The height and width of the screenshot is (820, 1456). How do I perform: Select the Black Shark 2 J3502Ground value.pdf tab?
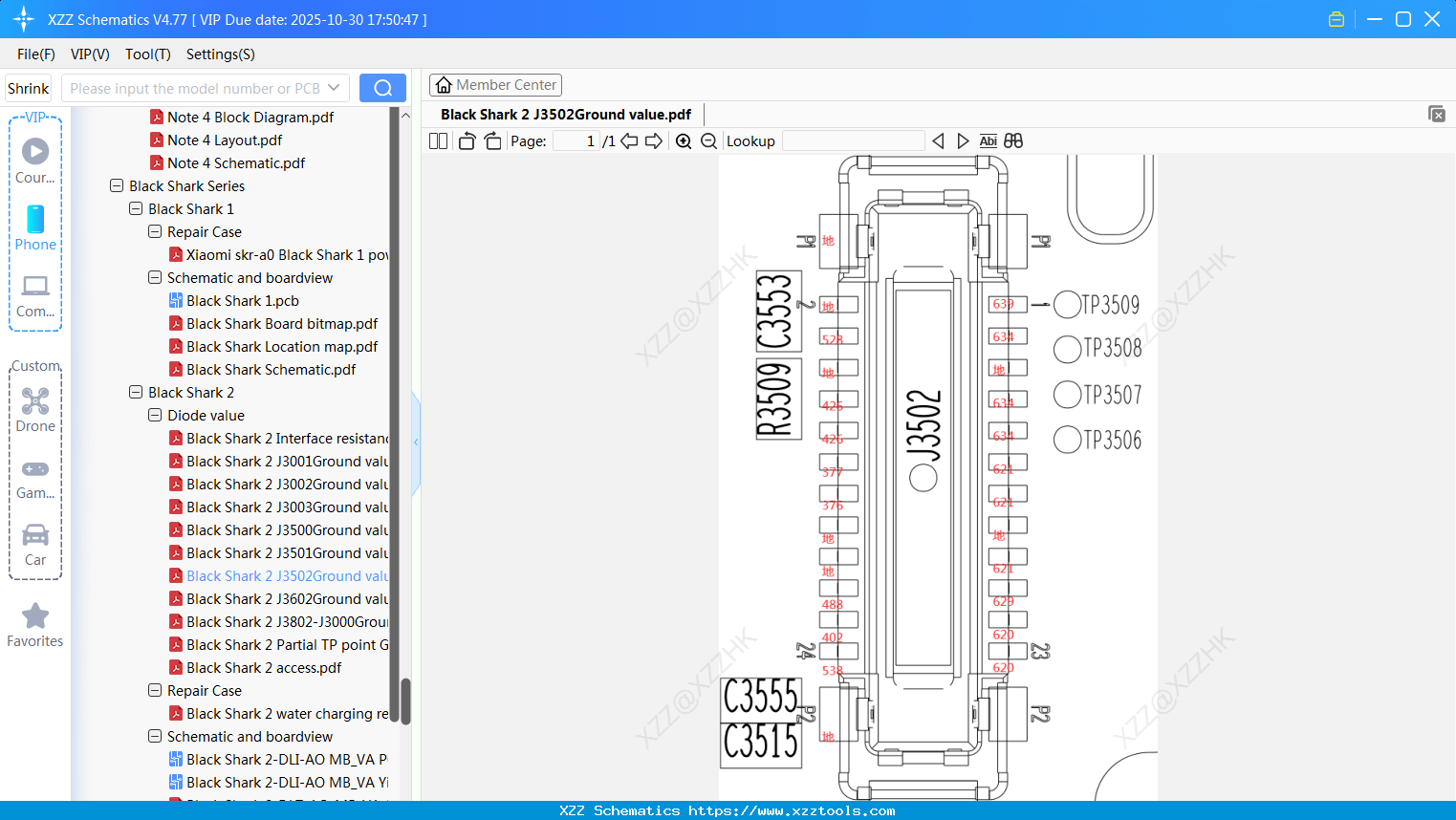566,114
